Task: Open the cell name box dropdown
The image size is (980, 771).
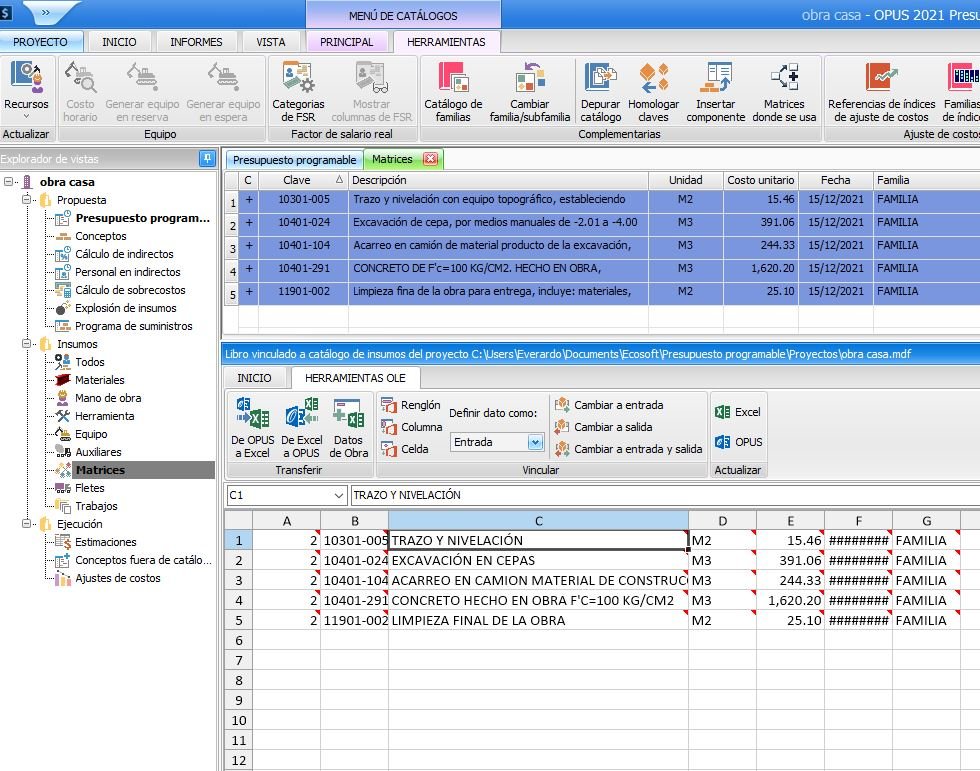Action: 338,495
